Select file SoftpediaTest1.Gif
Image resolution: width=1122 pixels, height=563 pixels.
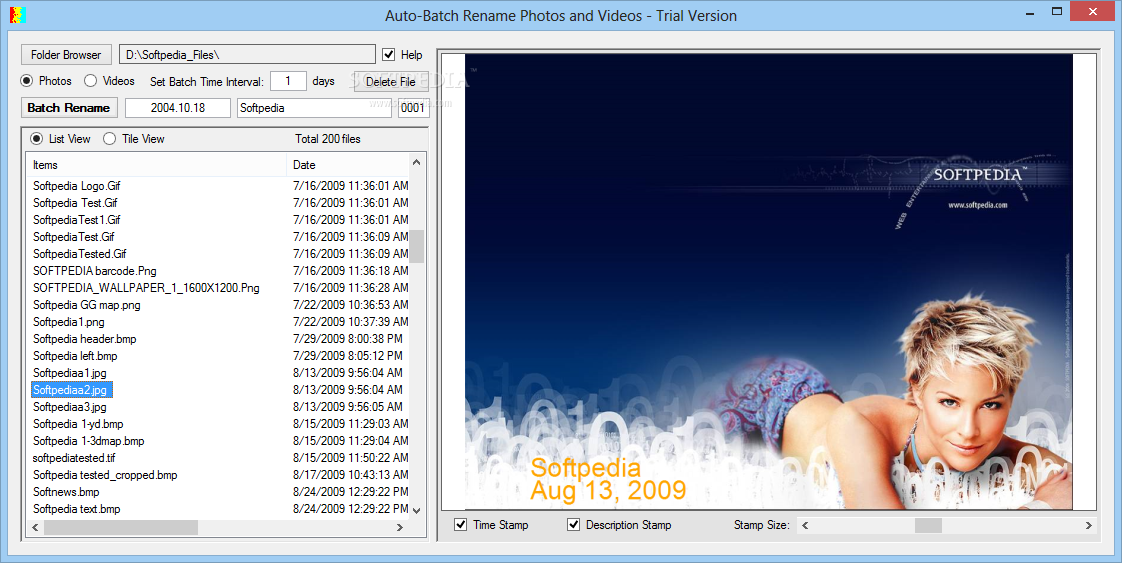coord(77,220)
